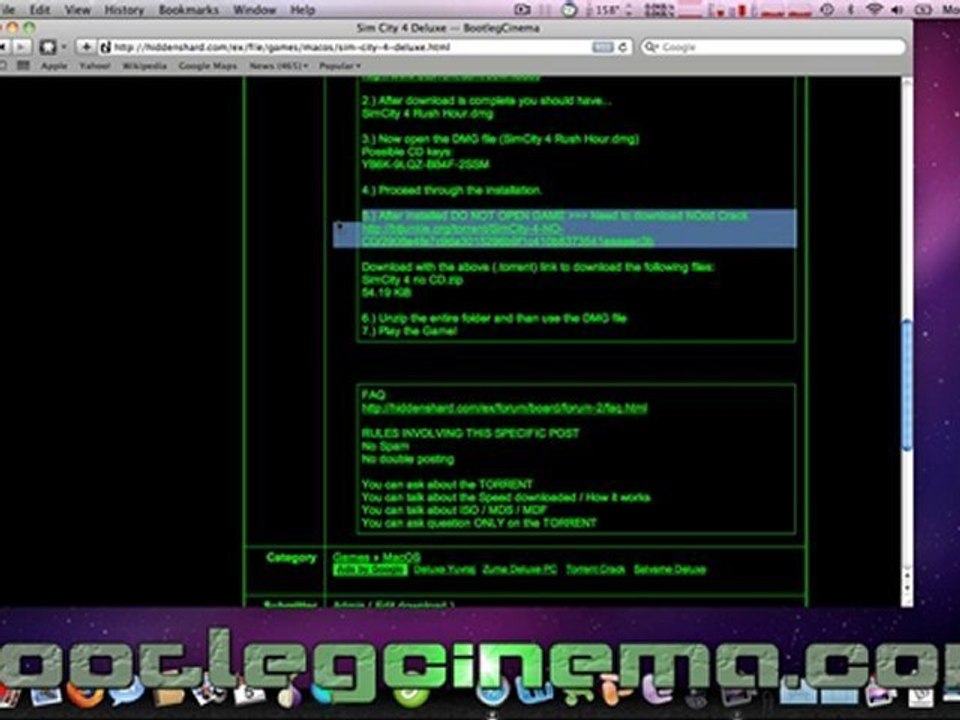960x720 pixels.
Task: Click the volume speaker icon
Action: click(898, 10)
